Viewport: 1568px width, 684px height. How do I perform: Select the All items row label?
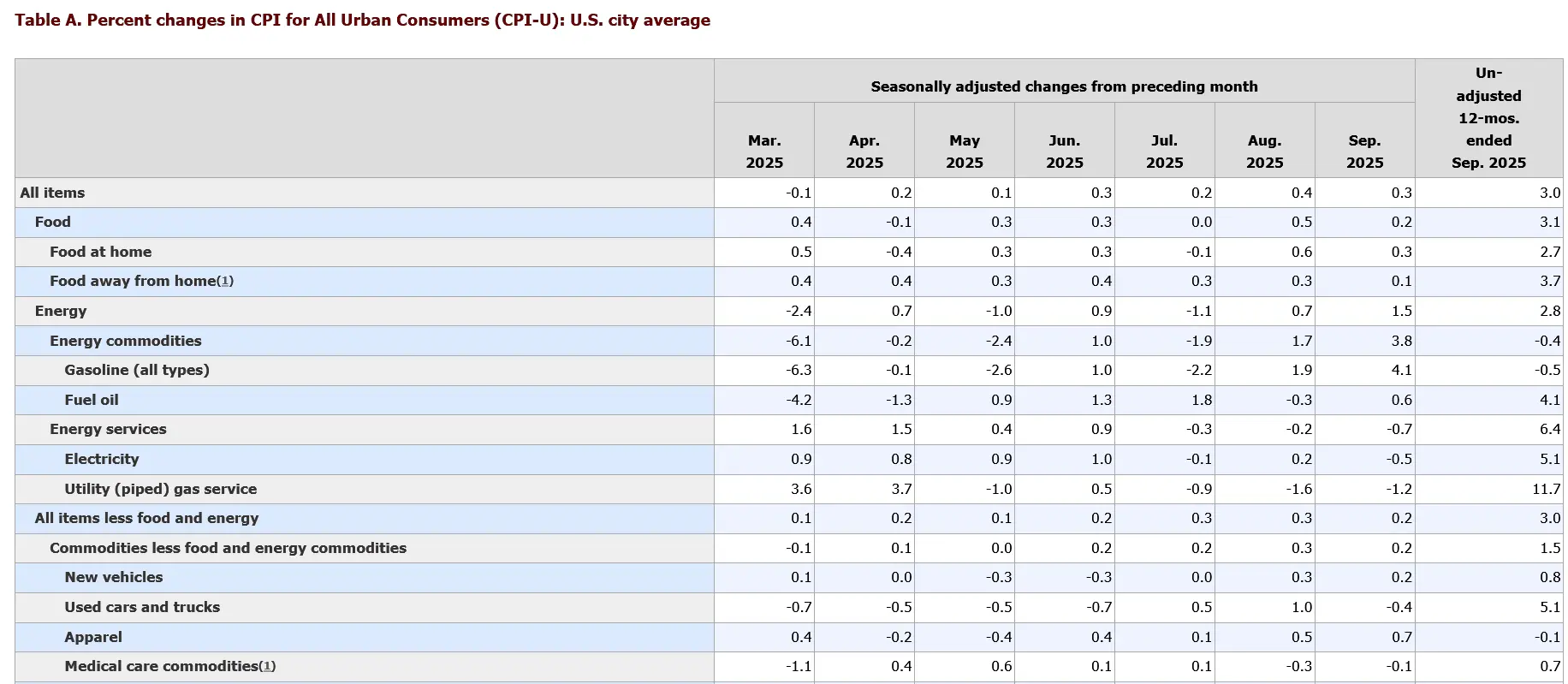coord(52,193)
